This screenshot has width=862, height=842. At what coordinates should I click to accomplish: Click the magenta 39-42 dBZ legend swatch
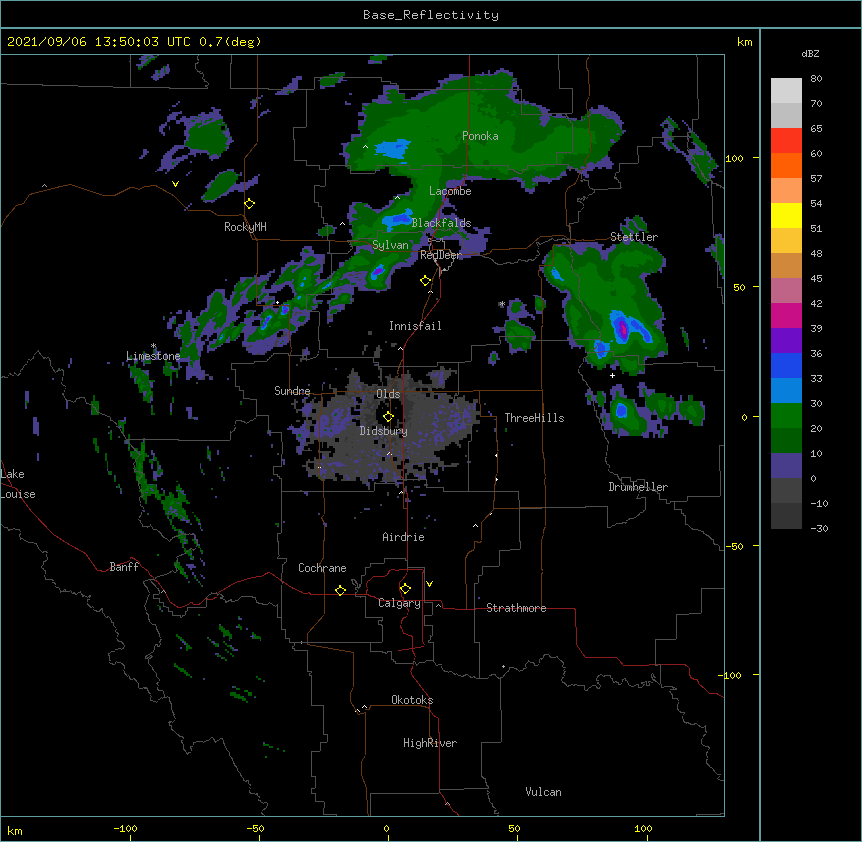[x=786, y=315]
